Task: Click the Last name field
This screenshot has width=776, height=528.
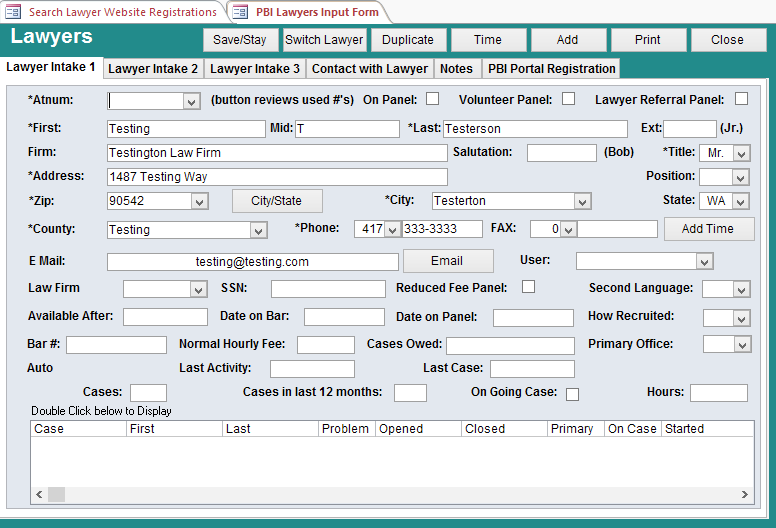Action: [x=535, y=129]
